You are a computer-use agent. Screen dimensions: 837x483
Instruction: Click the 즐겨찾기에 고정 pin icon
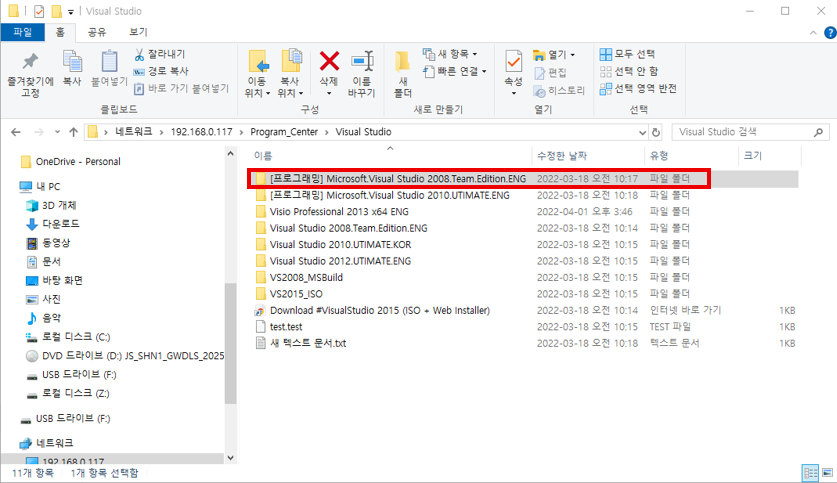30,62
